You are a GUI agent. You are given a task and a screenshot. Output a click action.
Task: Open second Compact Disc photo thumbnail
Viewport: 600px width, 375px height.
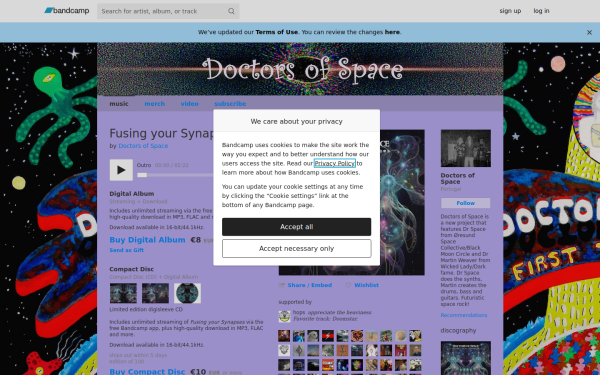tap(155, 293)
